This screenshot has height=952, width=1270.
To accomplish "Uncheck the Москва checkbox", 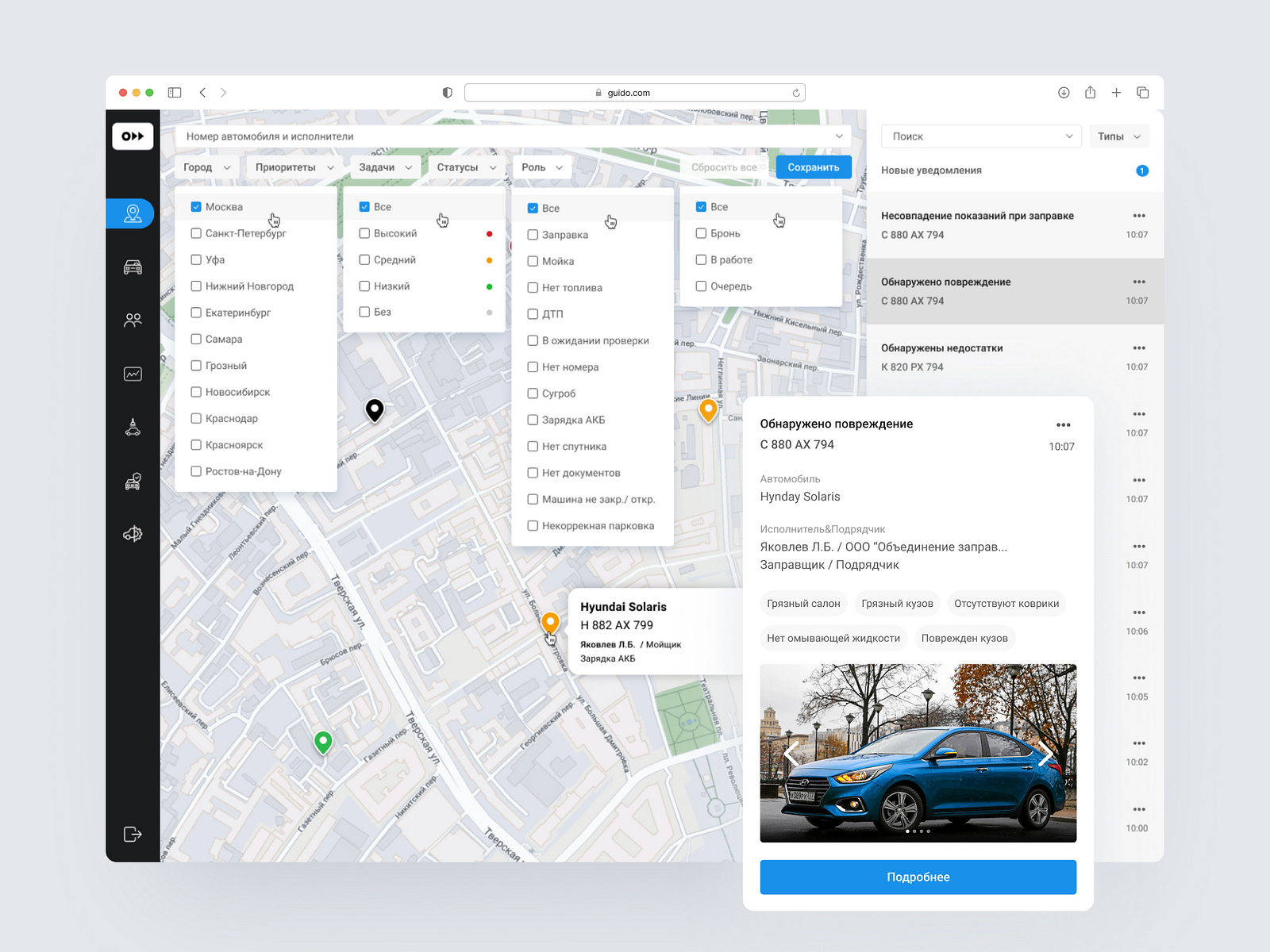I will [195, 206].
